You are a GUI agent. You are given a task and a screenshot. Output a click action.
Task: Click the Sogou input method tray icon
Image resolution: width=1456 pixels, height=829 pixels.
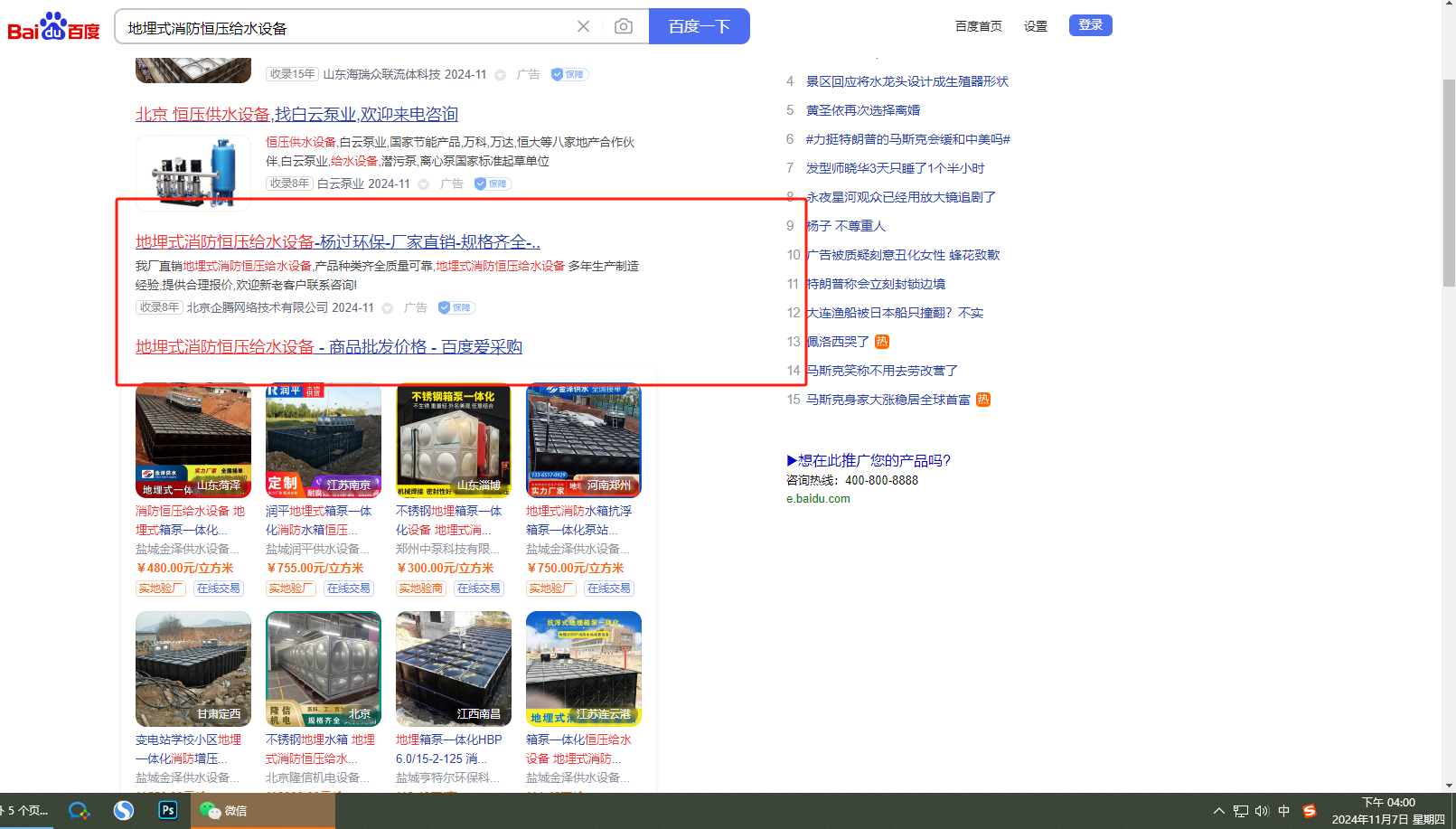pyautogui.click(x=1309, y=811)
